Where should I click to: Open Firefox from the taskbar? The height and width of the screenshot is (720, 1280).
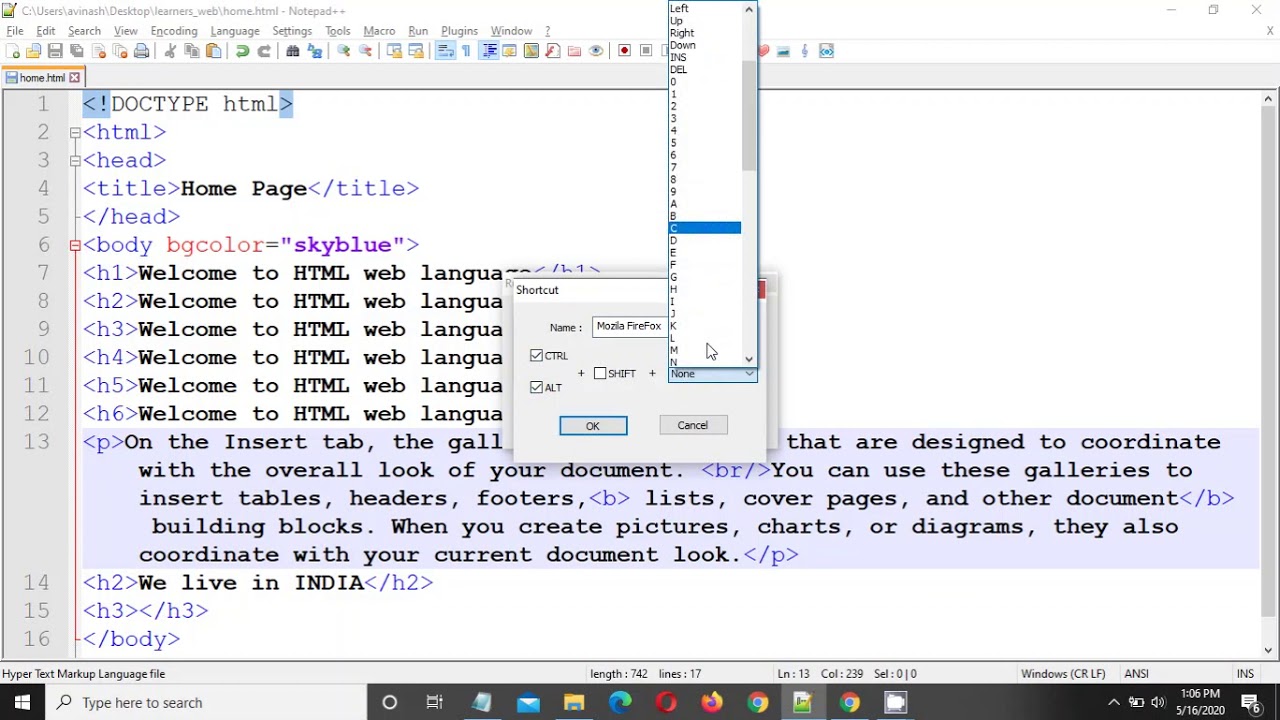711,702
